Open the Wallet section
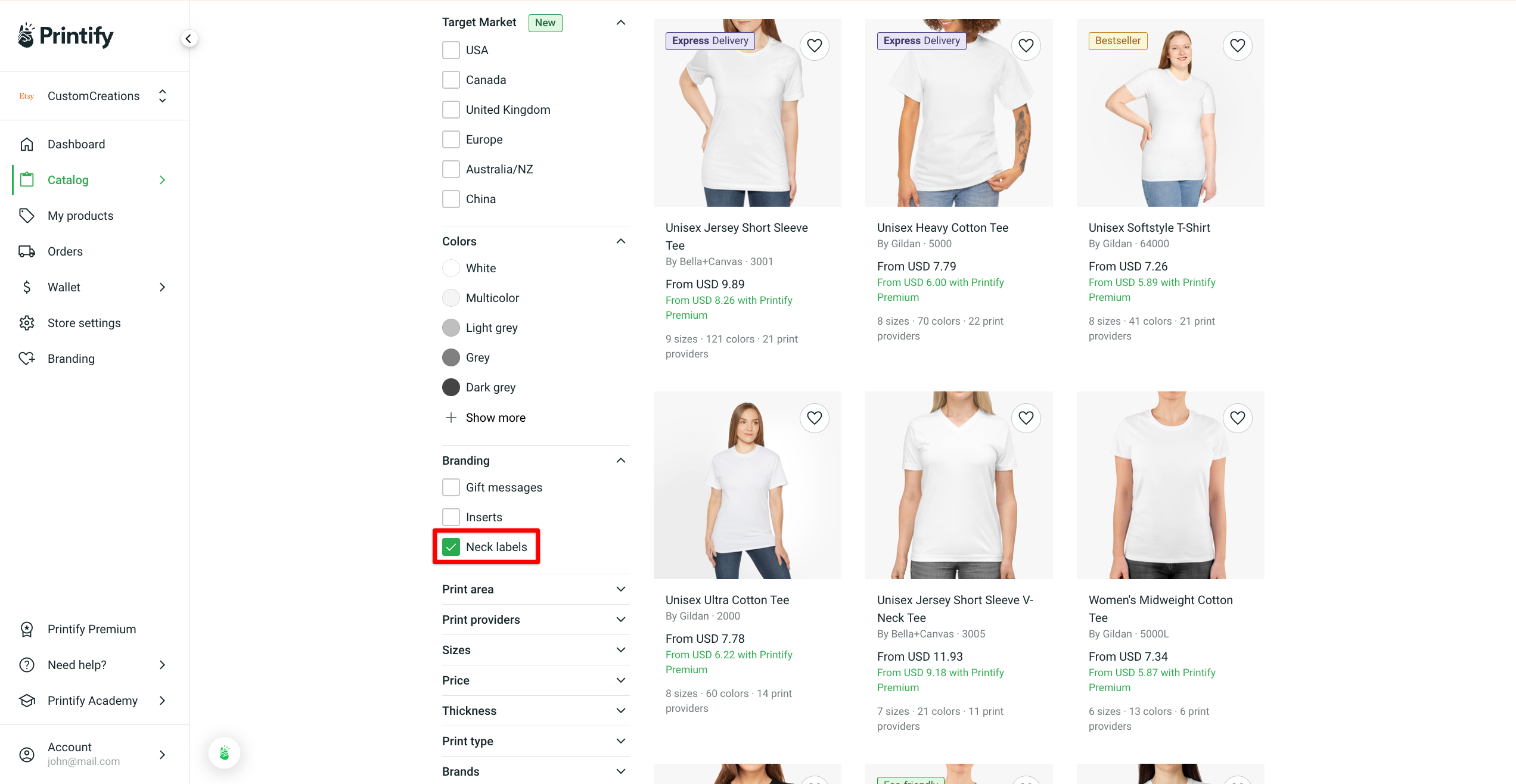 click(x=64, y=287)
